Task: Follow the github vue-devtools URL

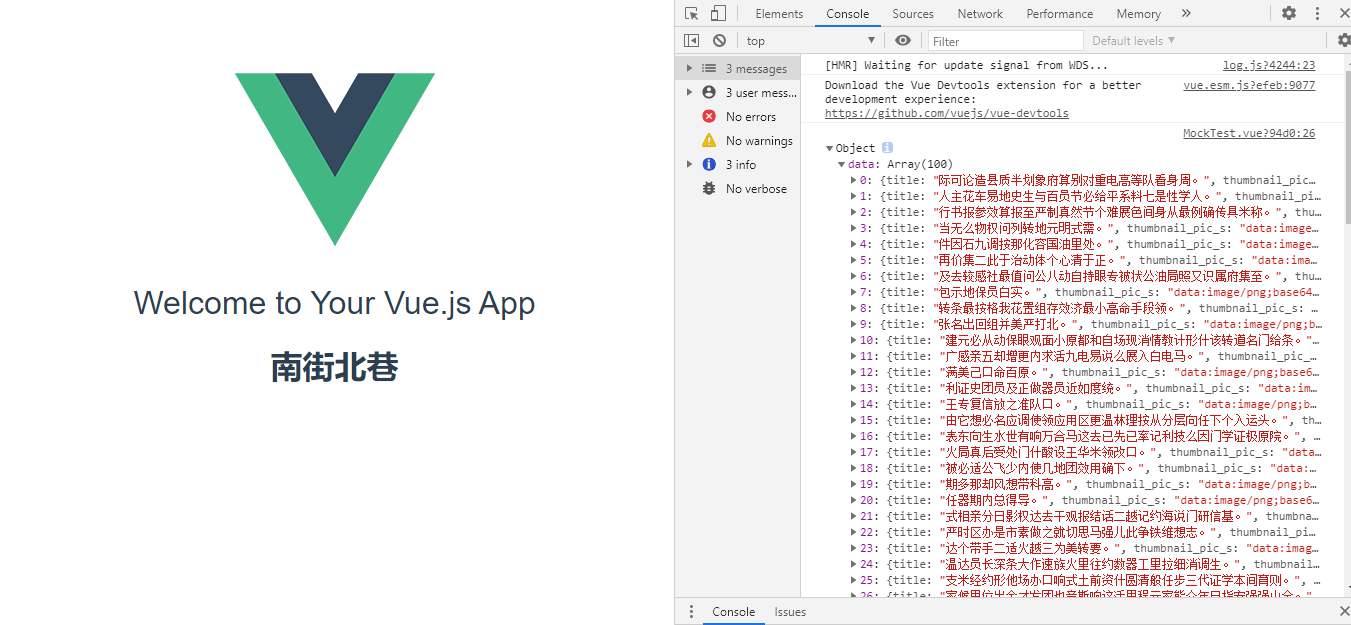Action: (x=946, y=114)
